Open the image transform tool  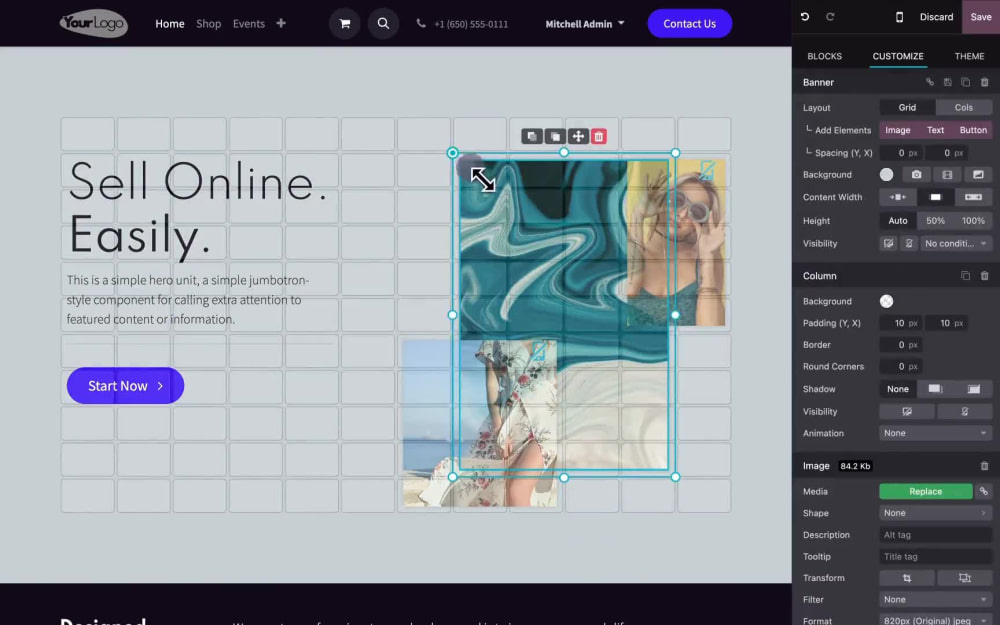(964, 578)
